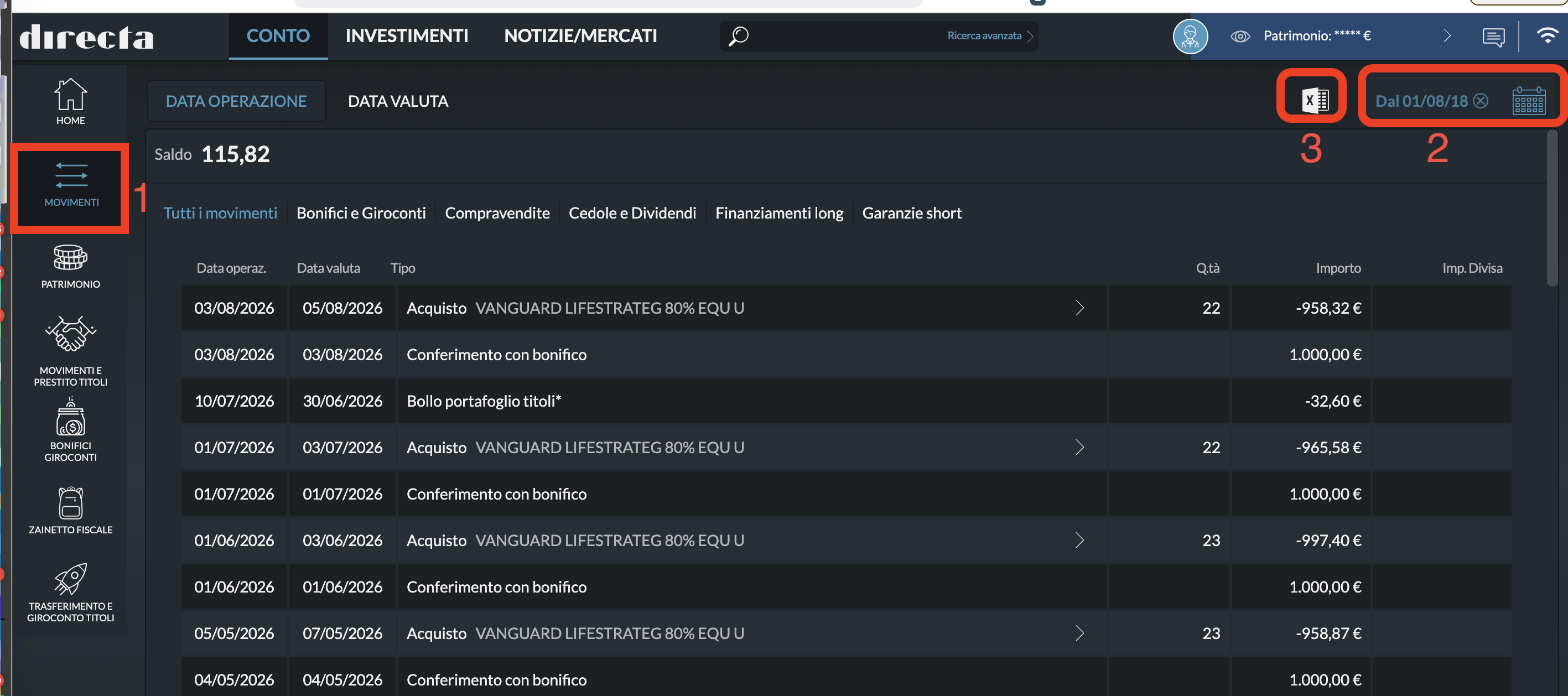Click the Data valuta column header
1568x696 pixels.
[328, 268]
